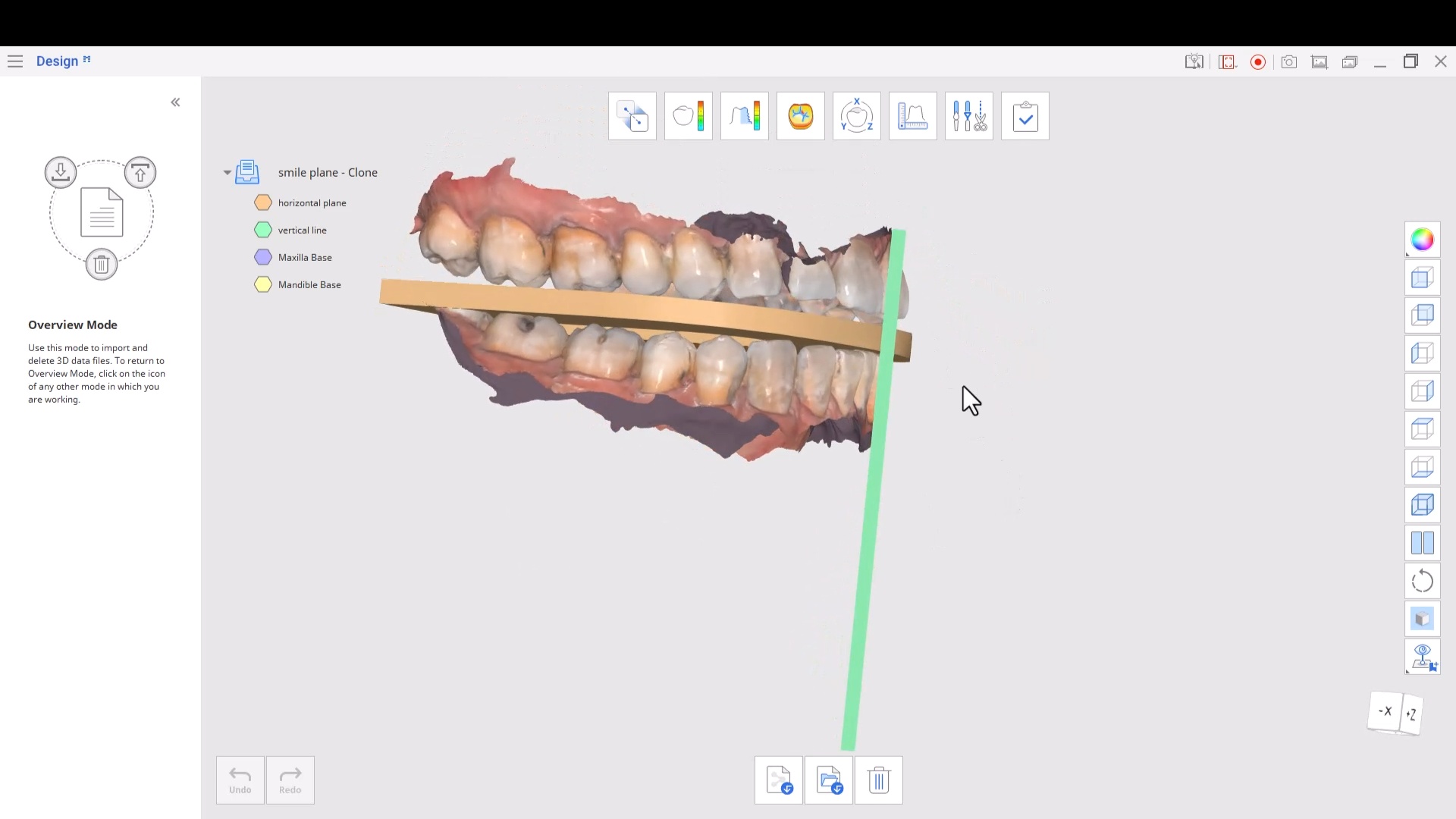Image resolution: width=1456 pixels, height=819 pixels.
Task: Click the -X face of view cube
Action: (x=1385, y=711)
